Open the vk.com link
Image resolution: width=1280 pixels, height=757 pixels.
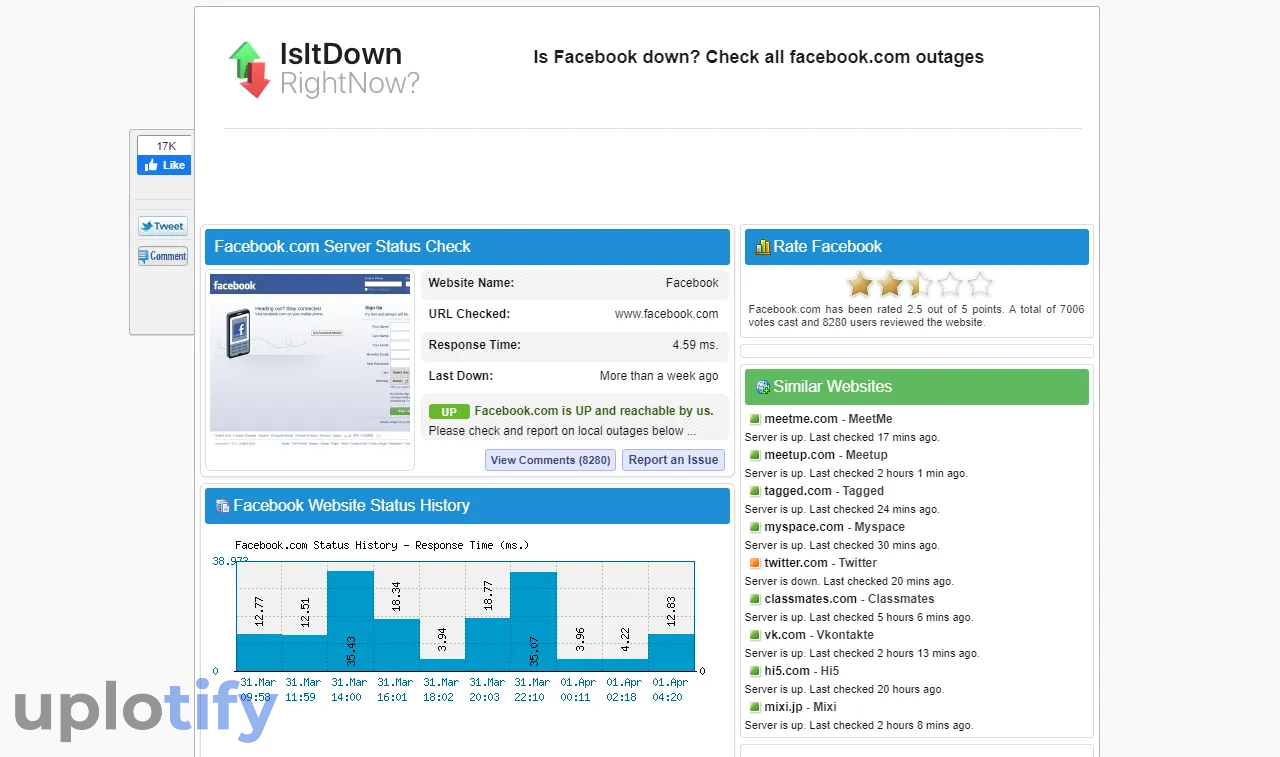tap(785, 635)
